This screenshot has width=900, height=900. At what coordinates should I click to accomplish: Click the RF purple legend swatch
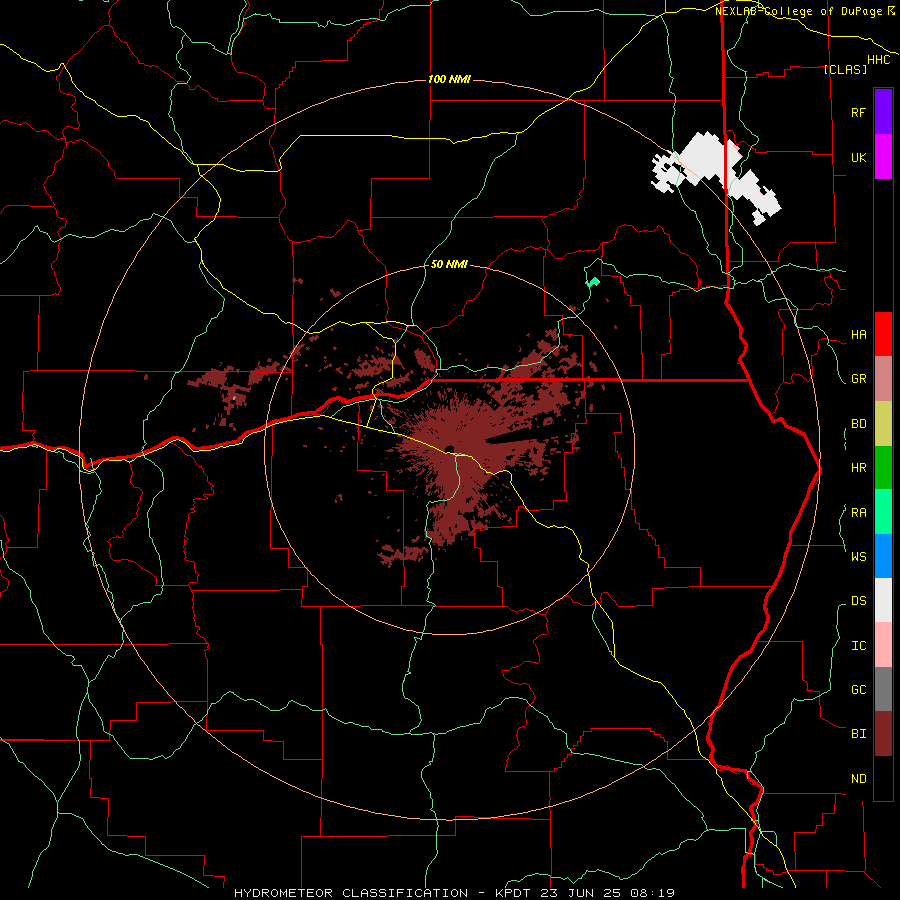883,112
